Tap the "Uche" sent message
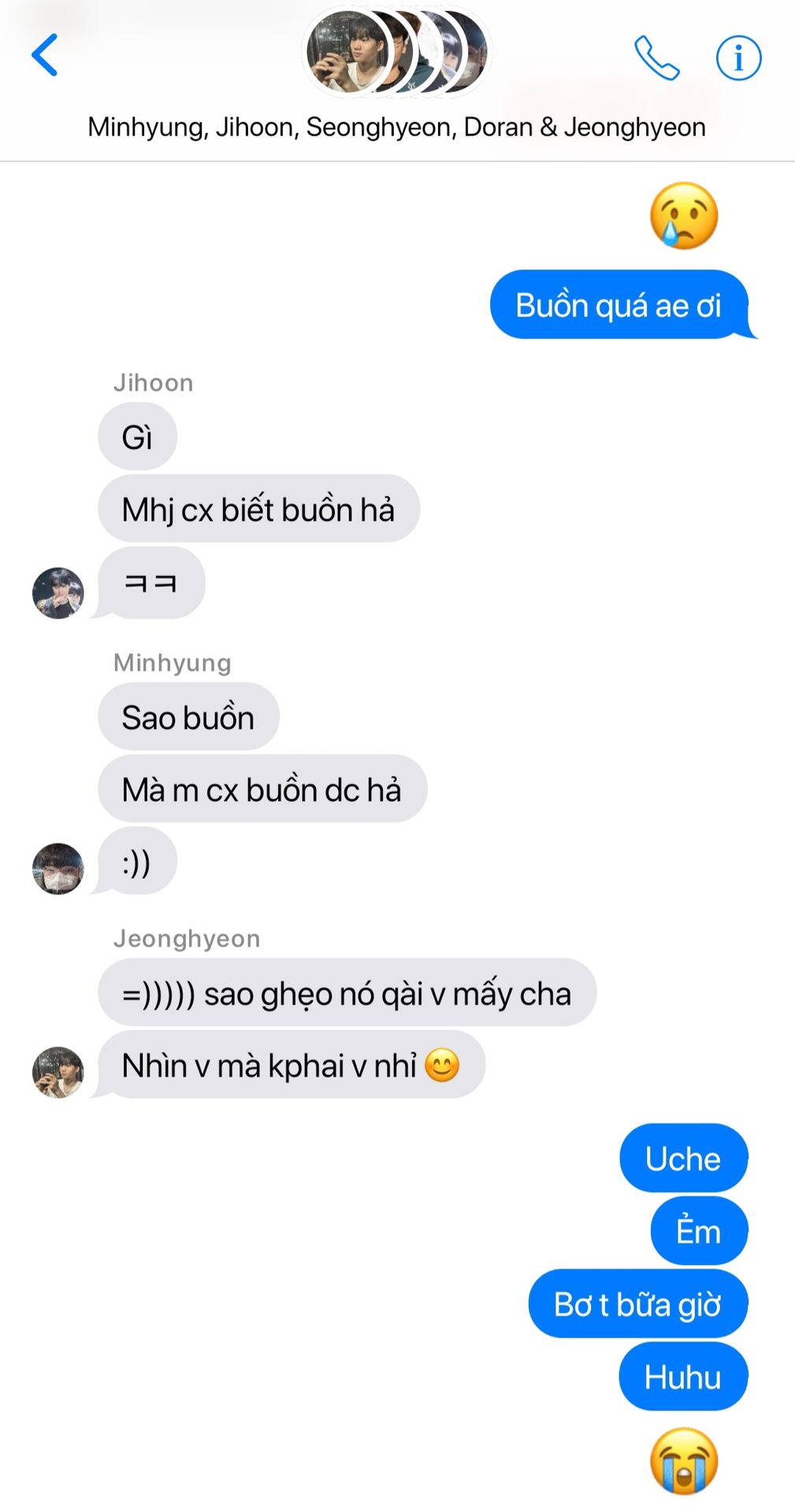This screenshot has width=795, height=1512. point(683,1158)
